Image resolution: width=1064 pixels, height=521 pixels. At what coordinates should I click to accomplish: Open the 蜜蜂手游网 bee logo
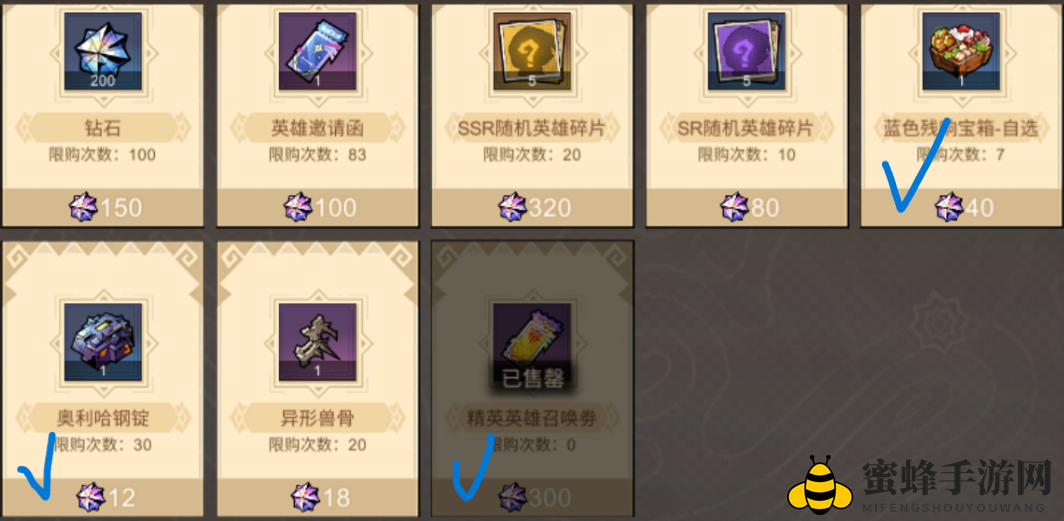pyautogui.click(x=819, y=486)
